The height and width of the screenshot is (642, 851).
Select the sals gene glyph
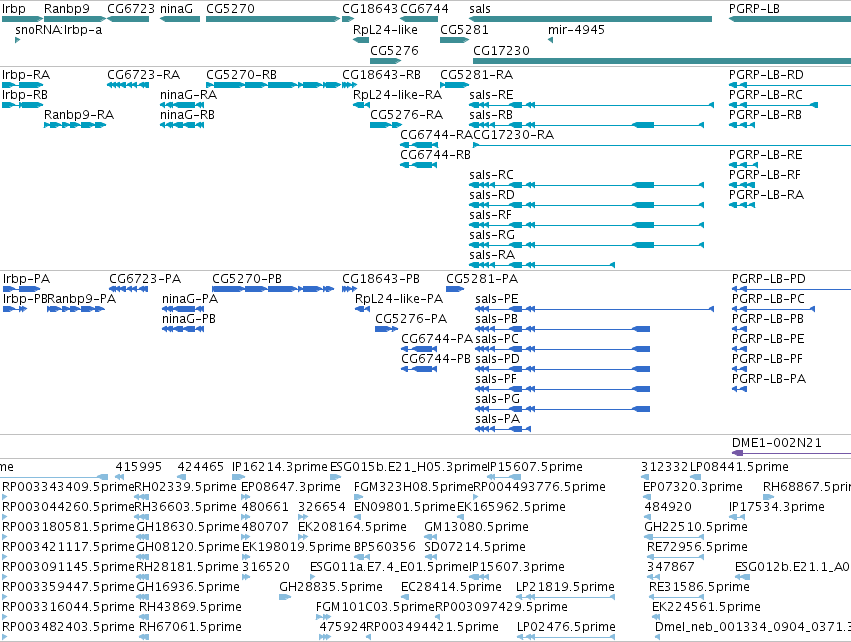590,19
